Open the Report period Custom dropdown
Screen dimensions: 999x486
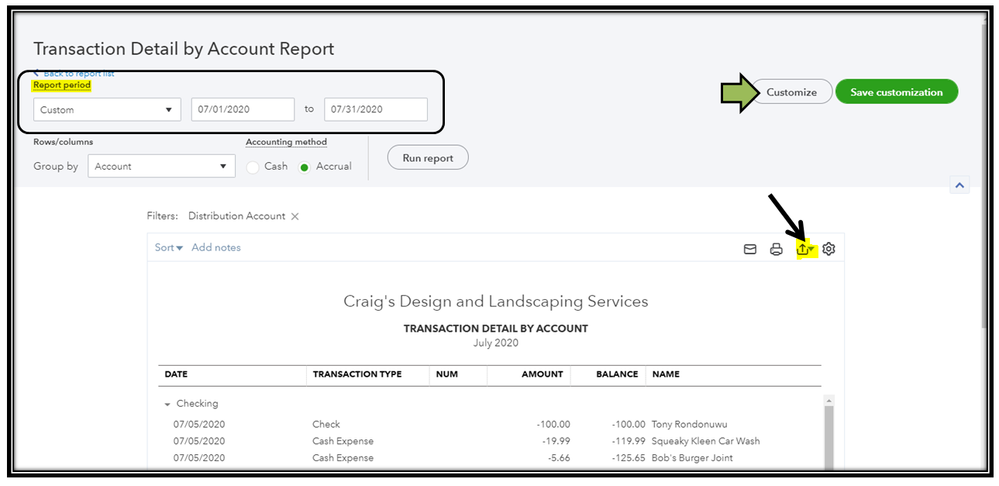click(107, 110)
